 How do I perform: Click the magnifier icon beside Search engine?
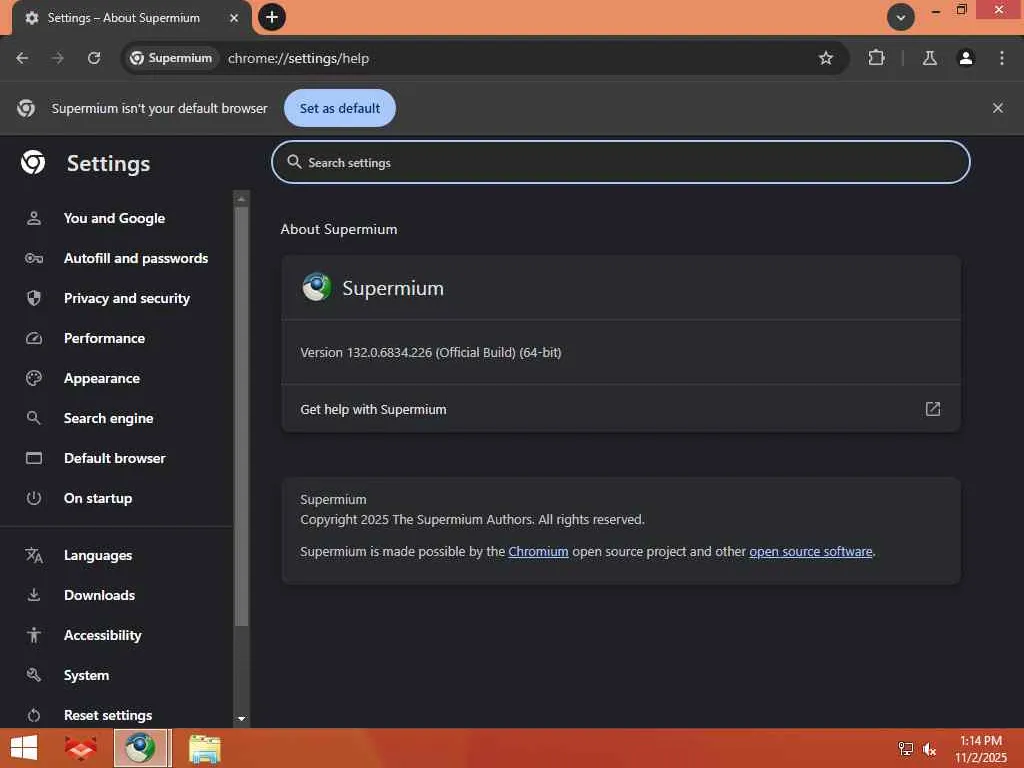[x=34, y=418]
